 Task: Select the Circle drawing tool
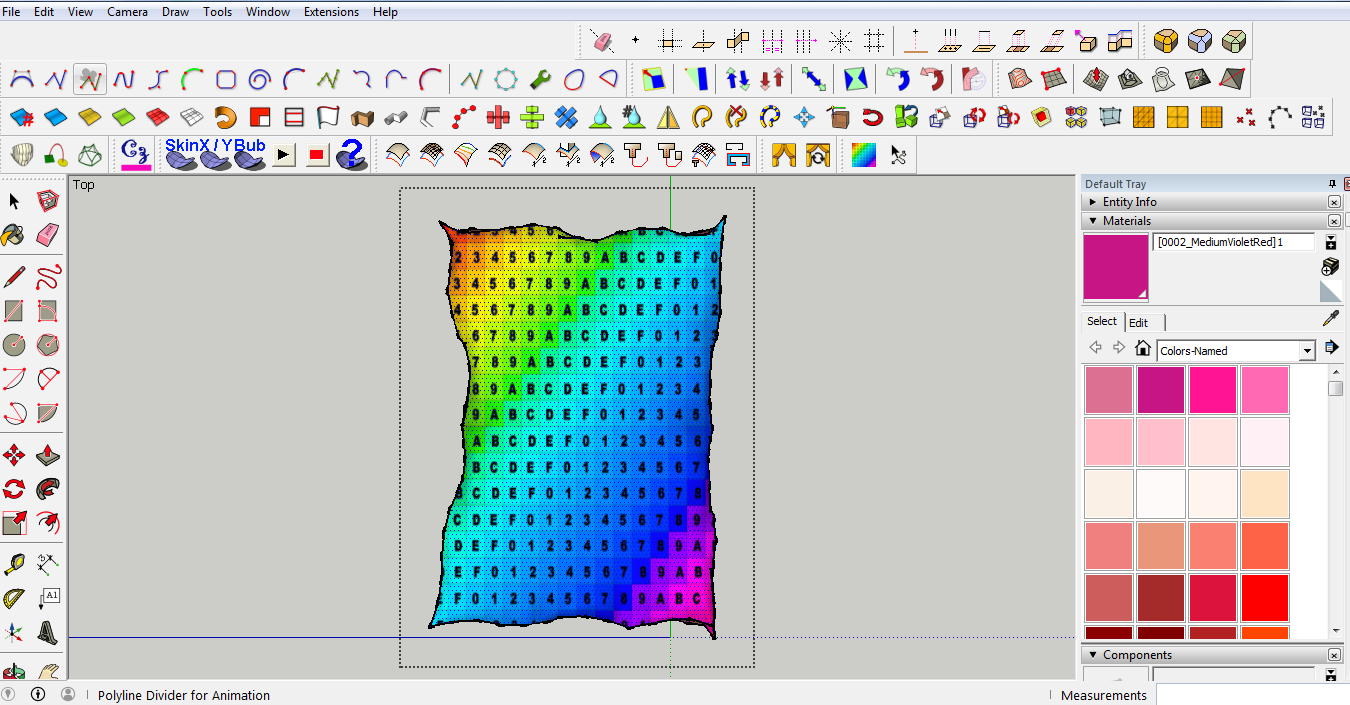point(14,344)
